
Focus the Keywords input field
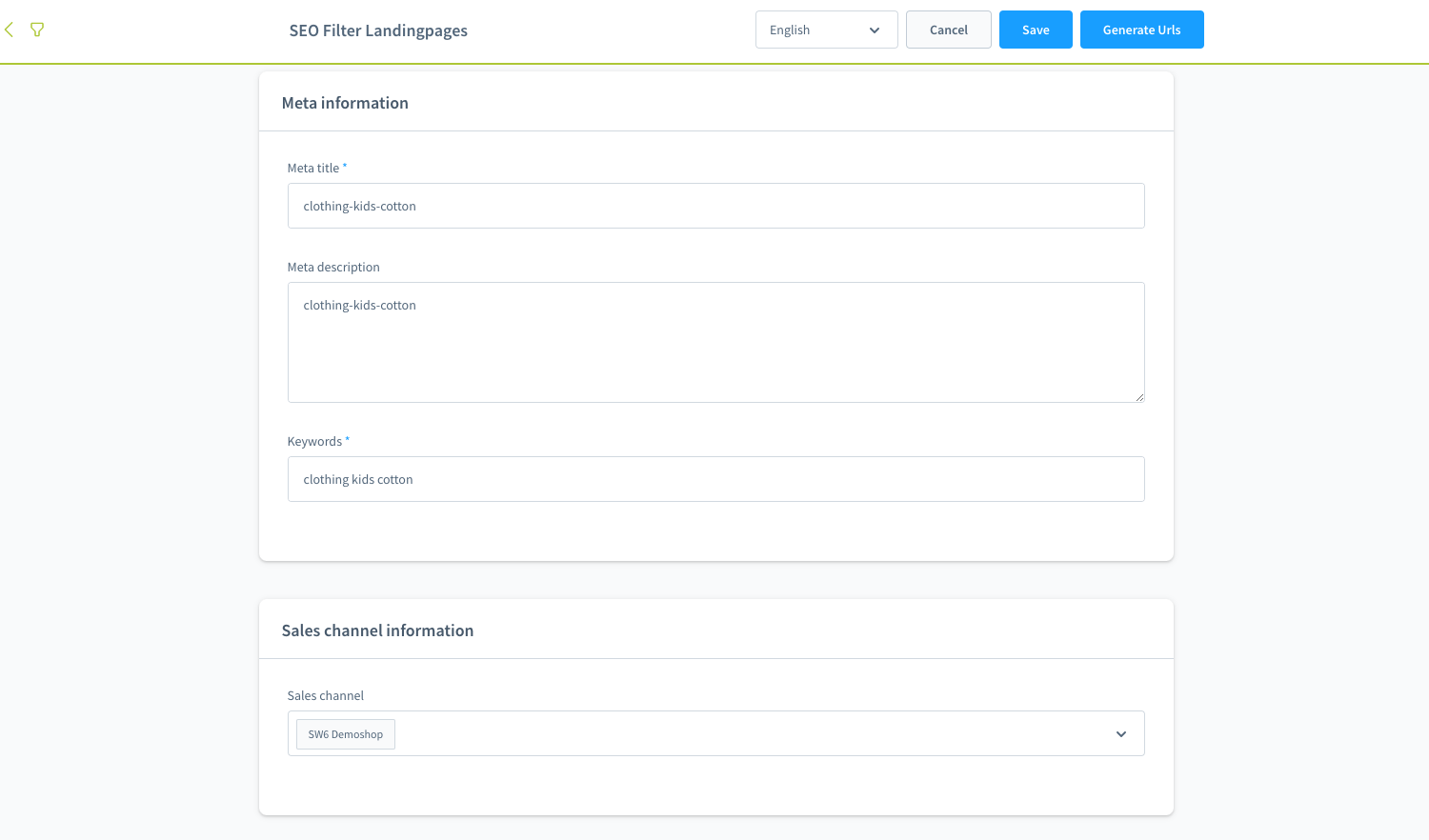715,479
